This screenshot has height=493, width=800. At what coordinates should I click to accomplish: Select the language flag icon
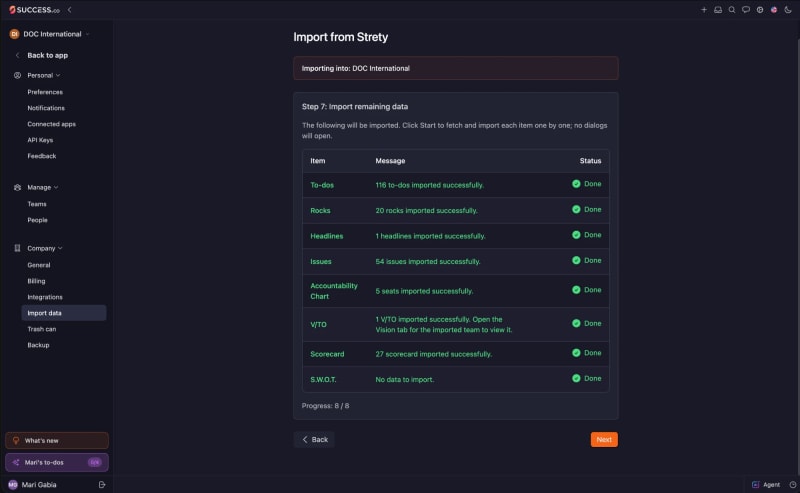click(774, 10)
